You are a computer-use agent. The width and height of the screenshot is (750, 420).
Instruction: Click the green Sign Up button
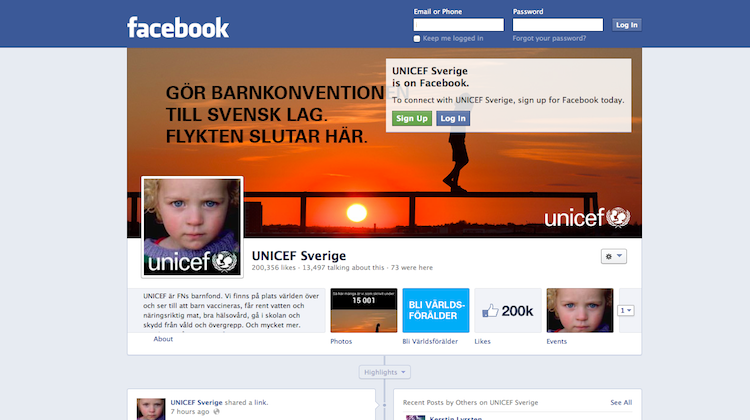coord(412,119)
